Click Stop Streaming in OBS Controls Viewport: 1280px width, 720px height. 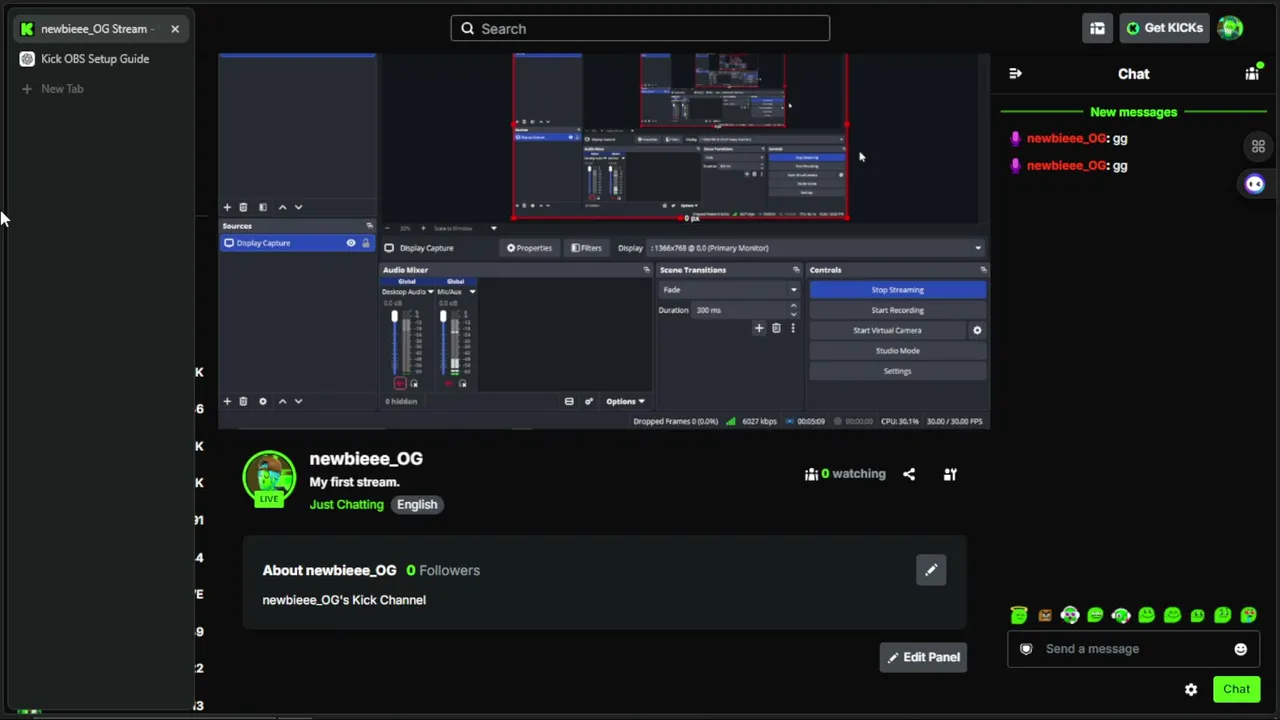[x=898, y=290]
